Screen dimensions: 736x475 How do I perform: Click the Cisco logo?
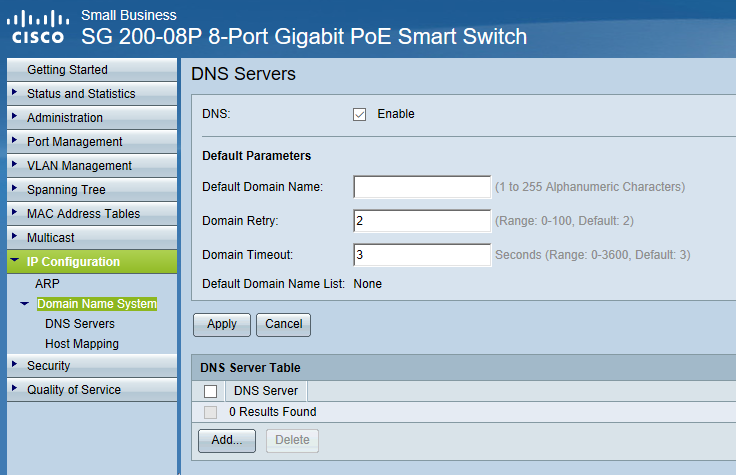click(x=38, y=27)
